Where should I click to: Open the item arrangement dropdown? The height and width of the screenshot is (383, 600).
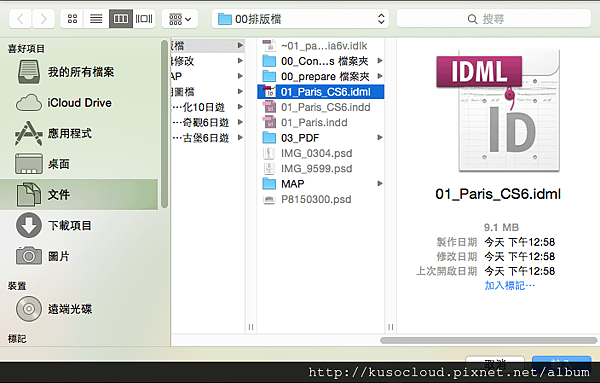180,19
